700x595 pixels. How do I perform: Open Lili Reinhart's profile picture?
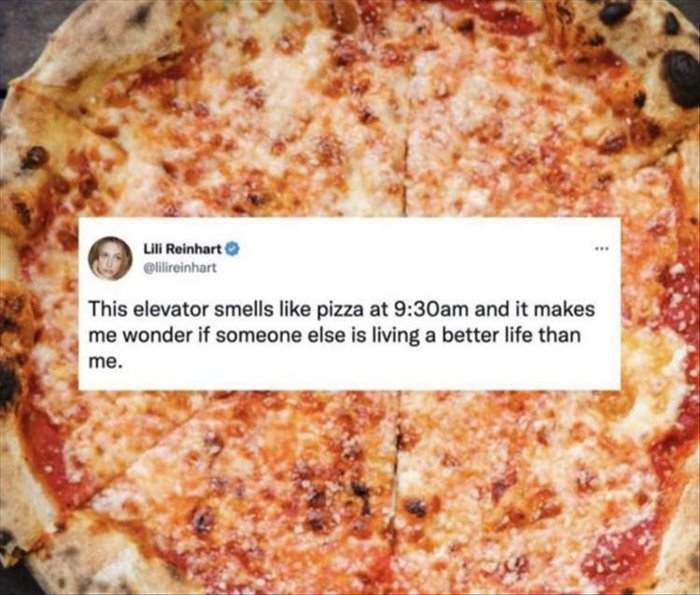tap(110, 258)
